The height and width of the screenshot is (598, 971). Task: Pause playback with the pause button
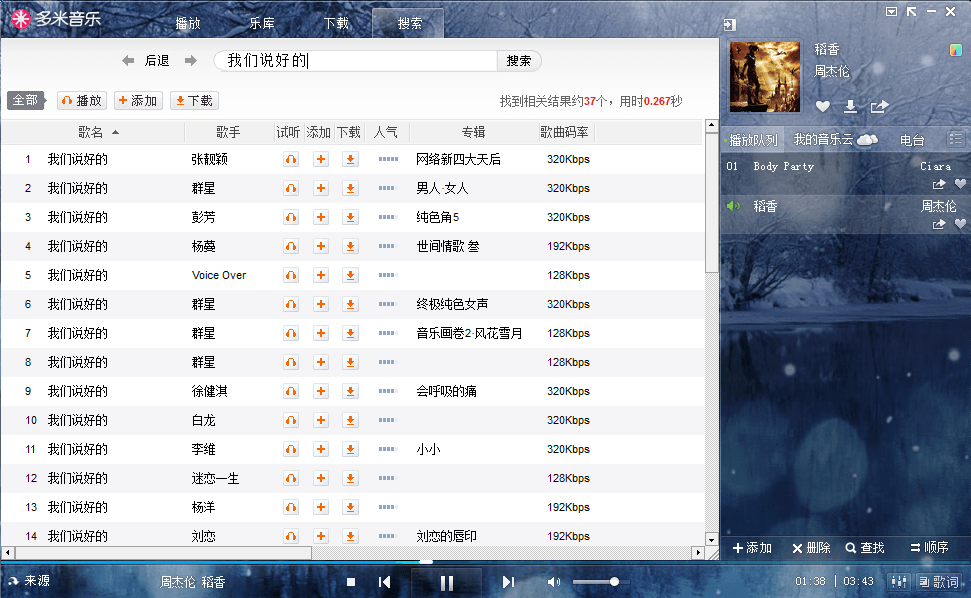(446, 582)
